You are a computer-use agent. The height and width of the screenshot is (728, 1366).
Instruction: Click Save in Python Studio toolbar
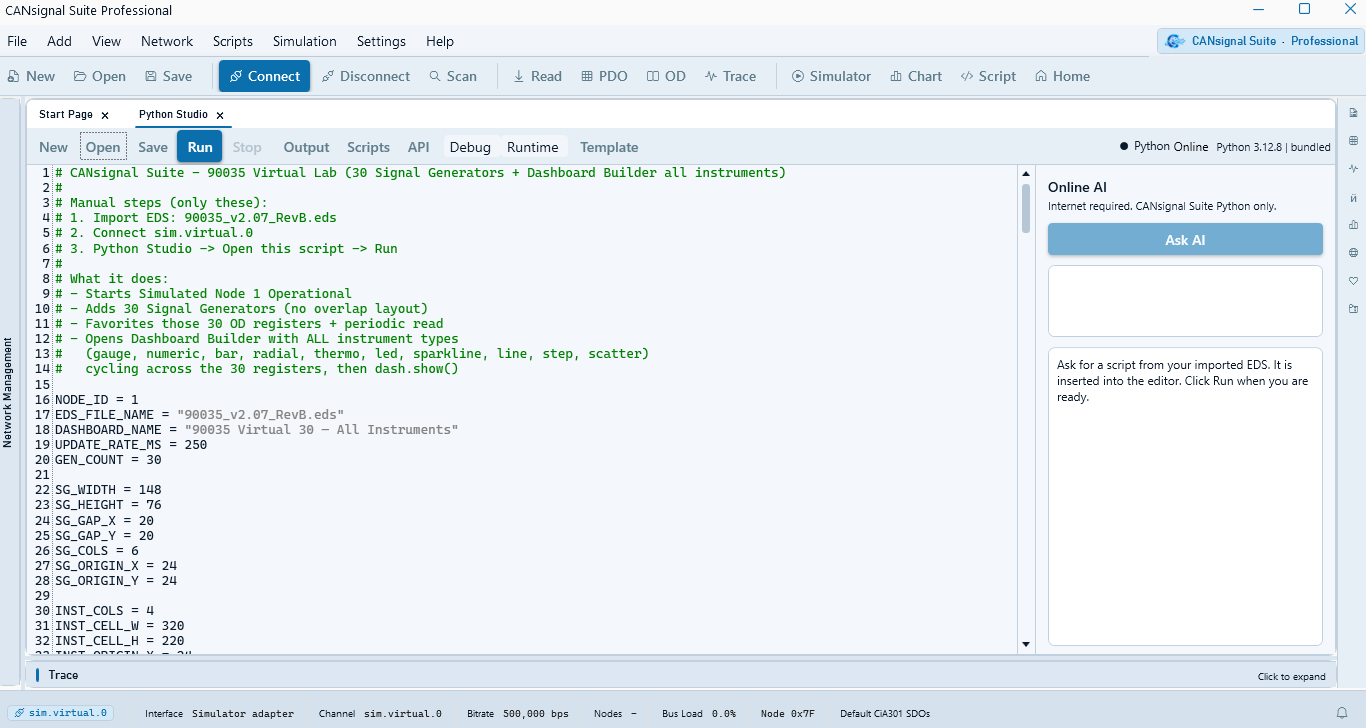point(153,147)
